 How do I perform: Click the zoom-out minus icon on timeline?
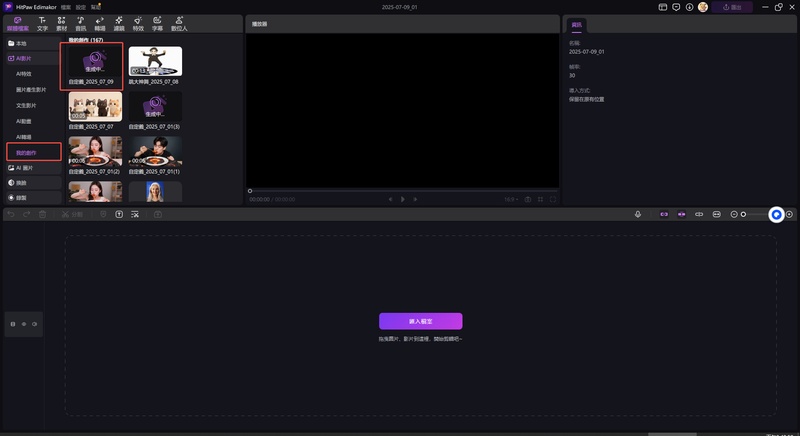[733, 214]
